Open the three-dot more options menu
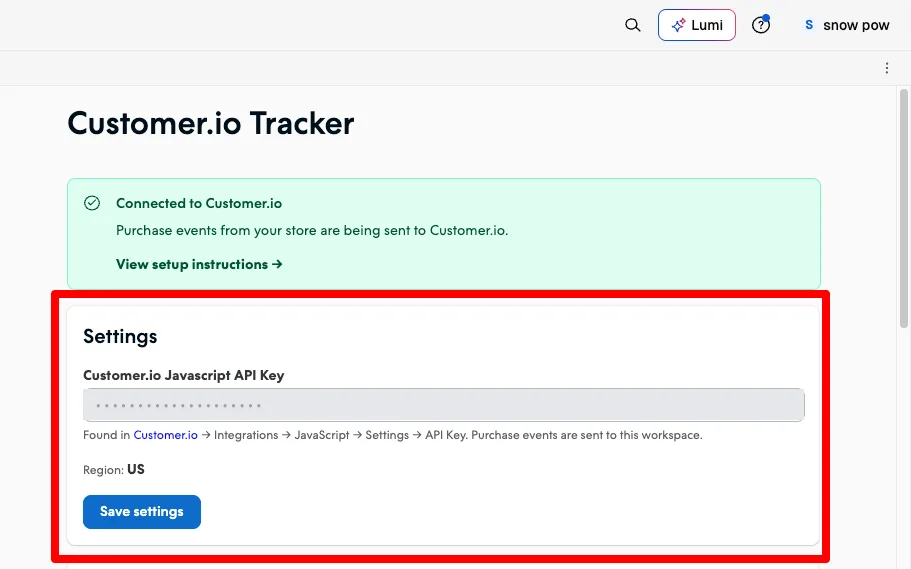 click(x=887, y=68)
